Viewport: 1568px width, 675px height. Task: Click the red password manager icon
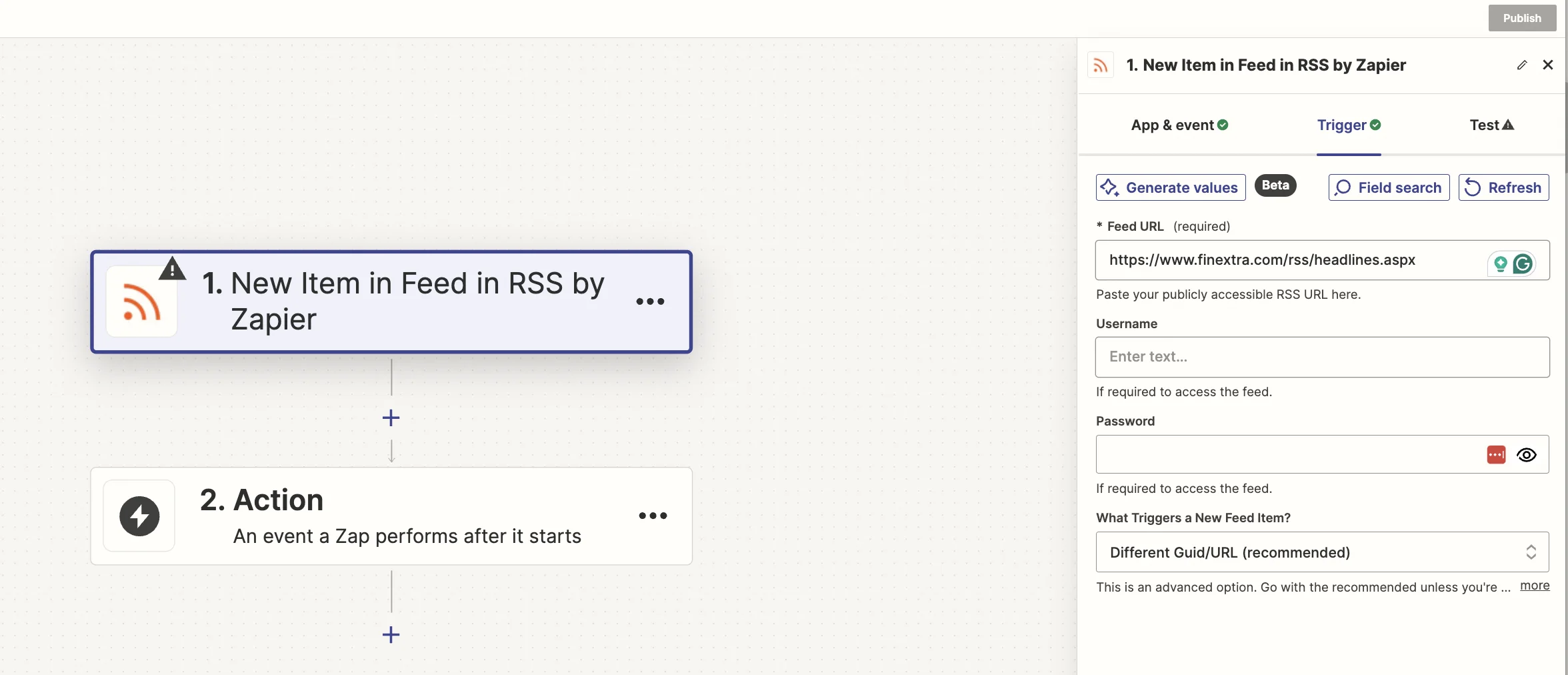[1496, 455]
